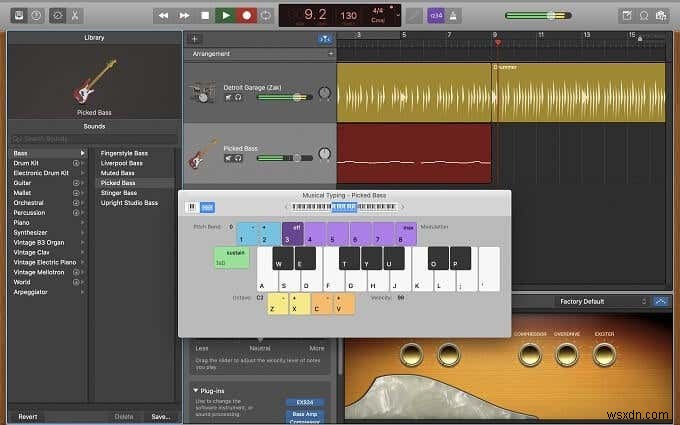Select the drum kit track icon
This screenshot has height=425, width=680.
click(x=203, y=92)
